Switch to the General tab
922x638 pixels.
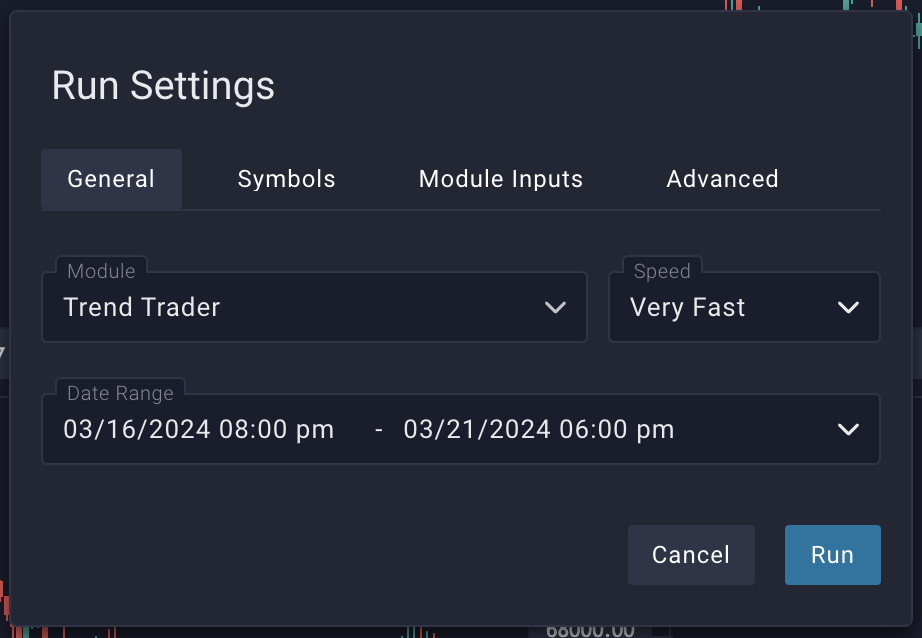pos(111,180)
